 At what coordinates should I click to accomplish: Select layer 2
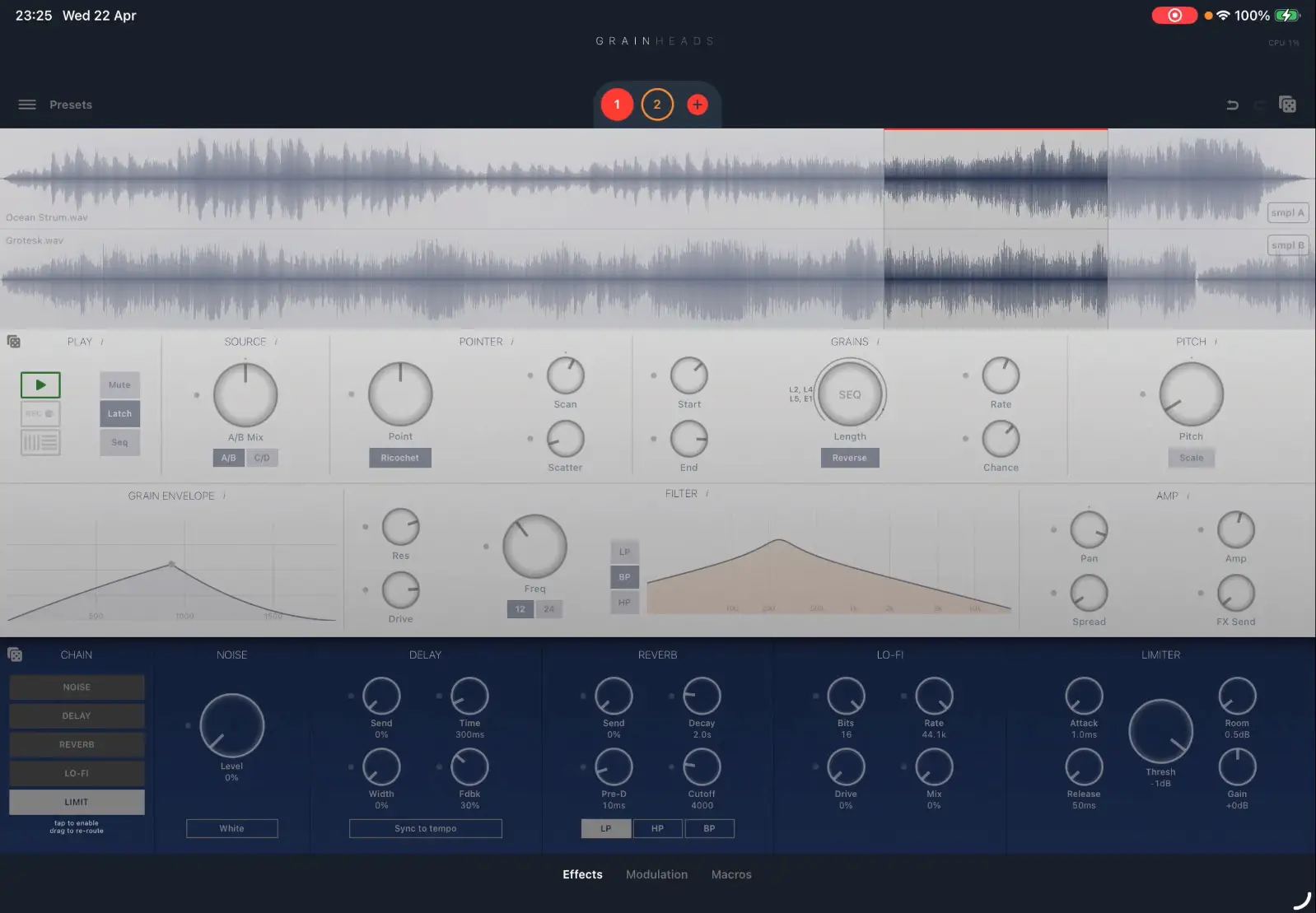(x=657, y=105)
